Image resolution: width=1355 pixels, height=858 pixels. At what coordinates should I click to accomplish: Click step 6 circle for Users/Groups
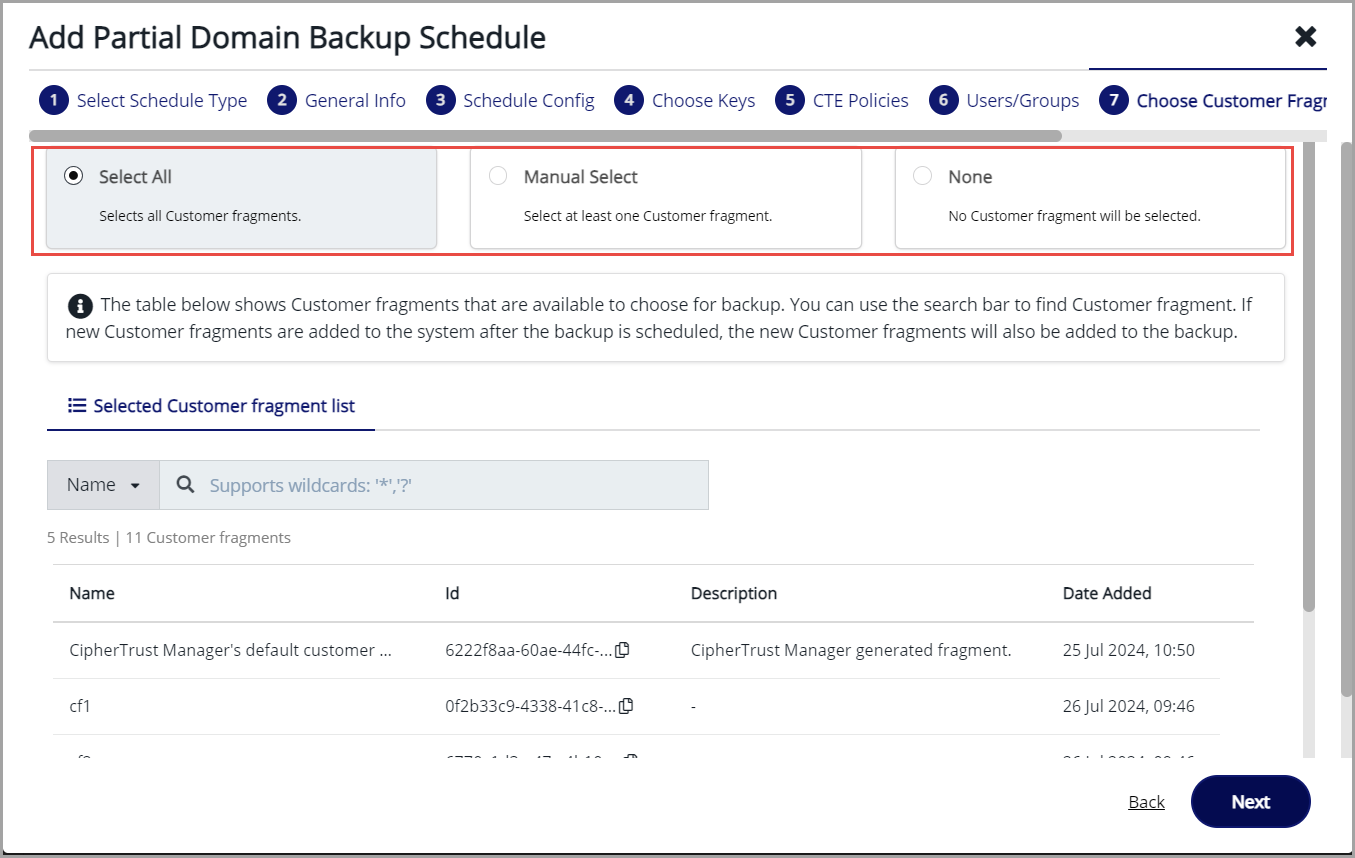click(x=943, y=101)
